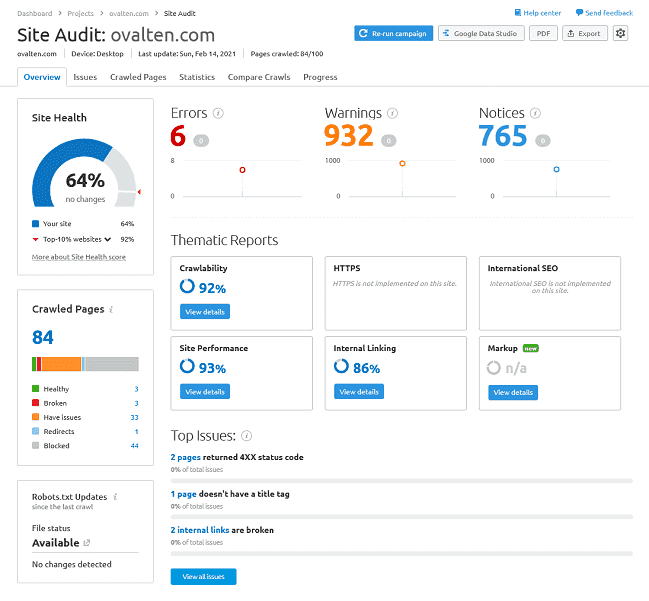Open the Compare Crawls tab
Viewport: 649px width, 601px height.
259,77
